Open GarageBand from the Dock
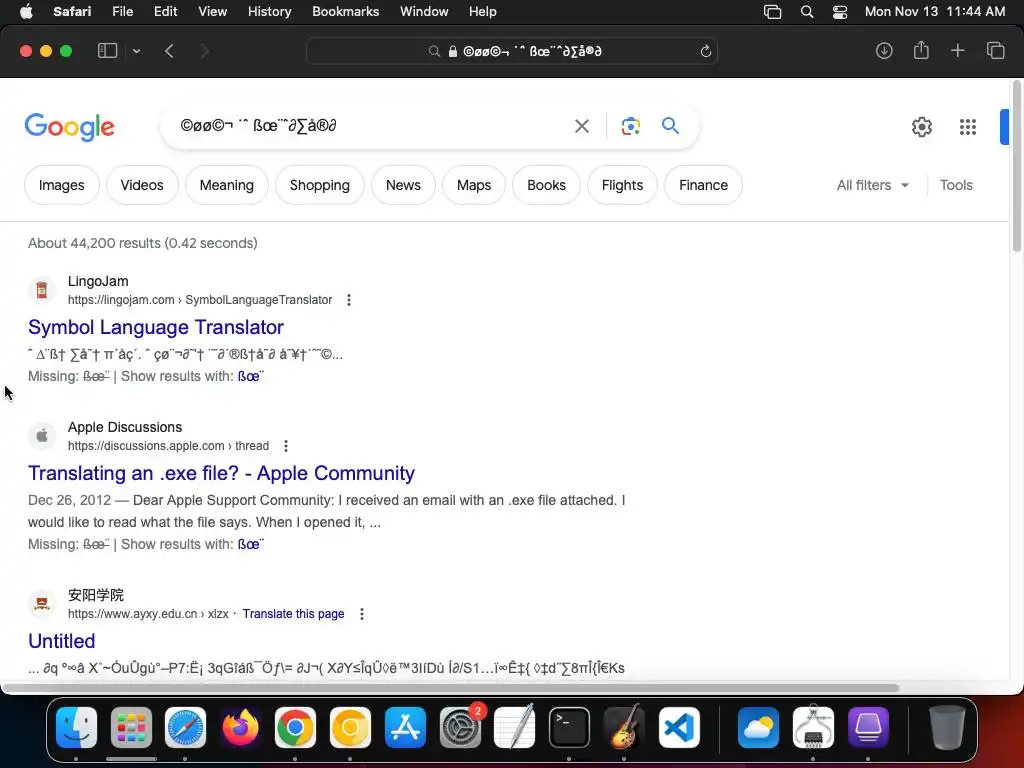The height and width of the screenshot is (768, 1024). coord(624,727)
